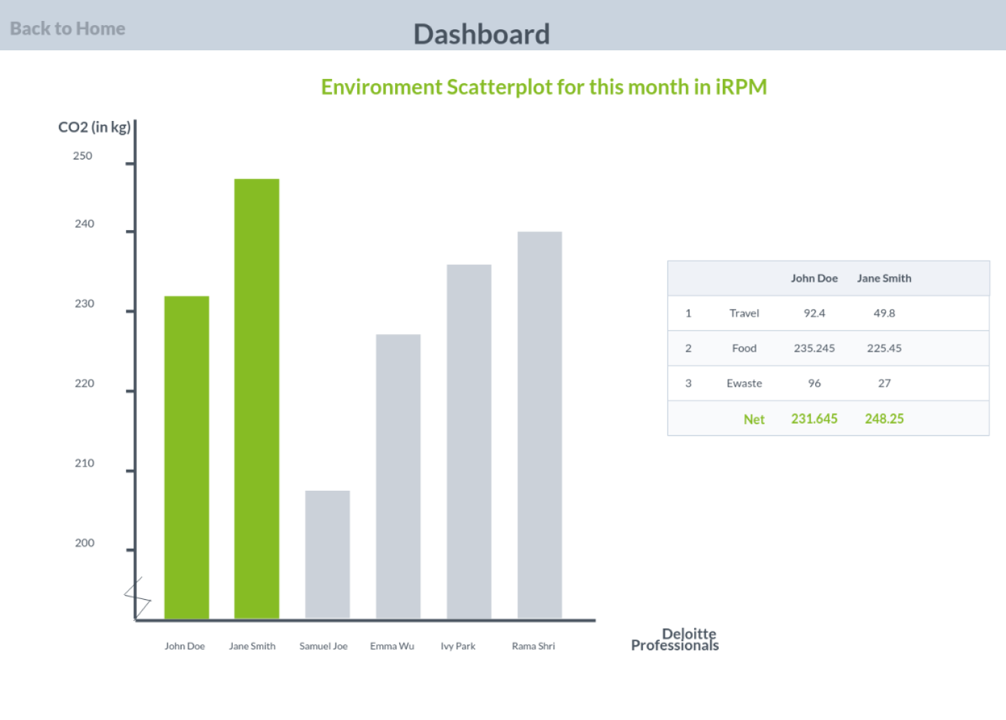The height and width of the screenshot is (720, 1006).
Task: Select Emma Wu's grey bar
Action: [398, 477]
